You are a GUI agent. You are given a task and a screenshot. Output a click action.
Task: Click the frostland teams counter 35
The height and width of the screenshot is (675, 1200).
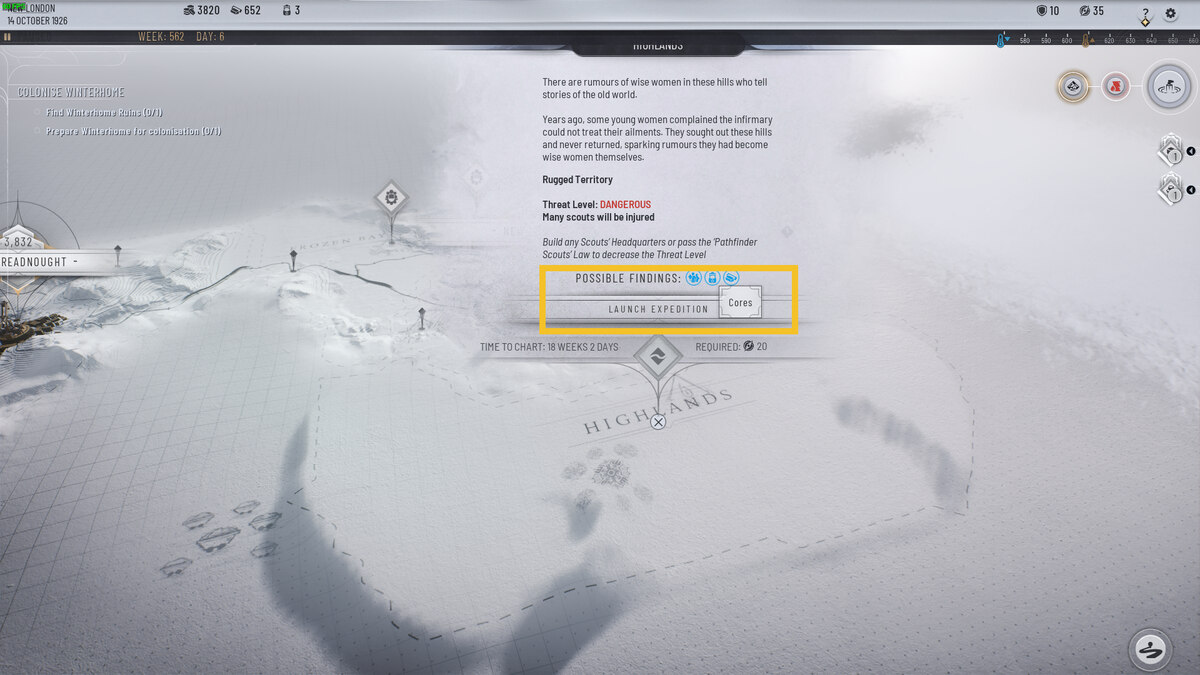tap(1092, 11)
